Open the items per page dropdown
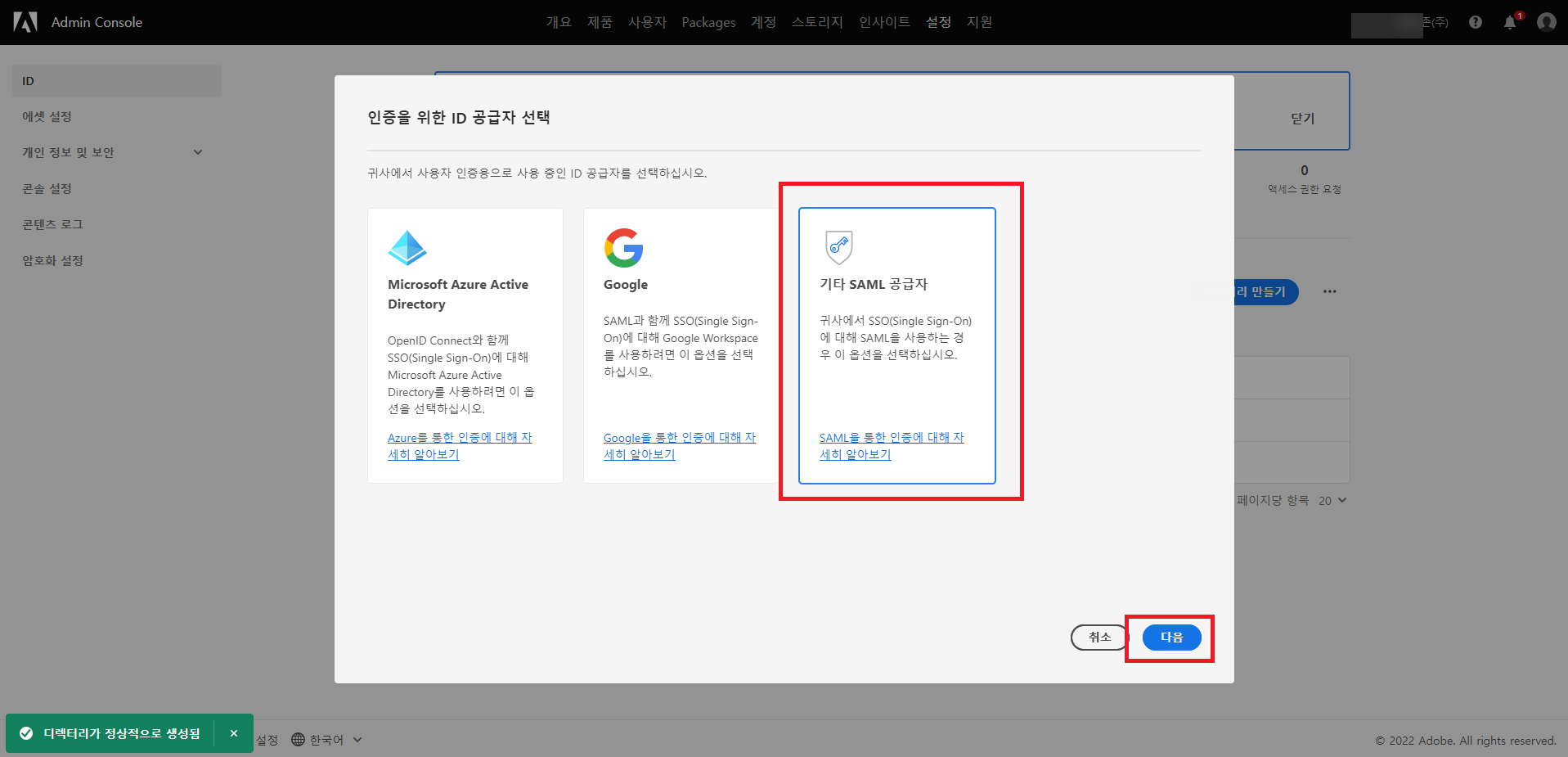The width and height of the screenshot is (1568, 757). pos(1332,500)
